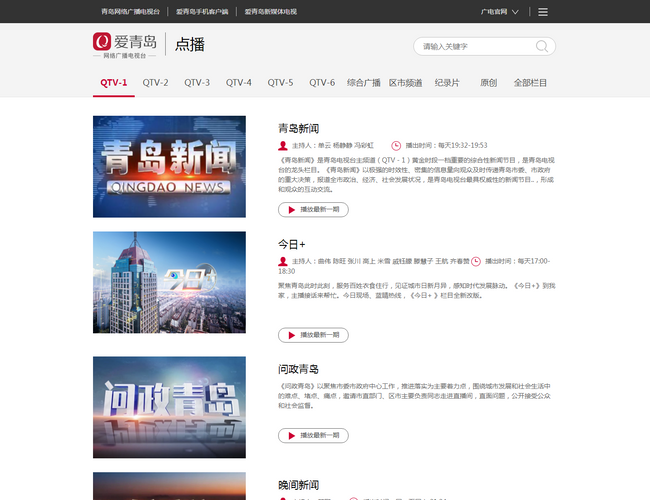The height and width of the screenshot is (500, 650).
Task: Open the 综合广播 tab
Action: 364,83
